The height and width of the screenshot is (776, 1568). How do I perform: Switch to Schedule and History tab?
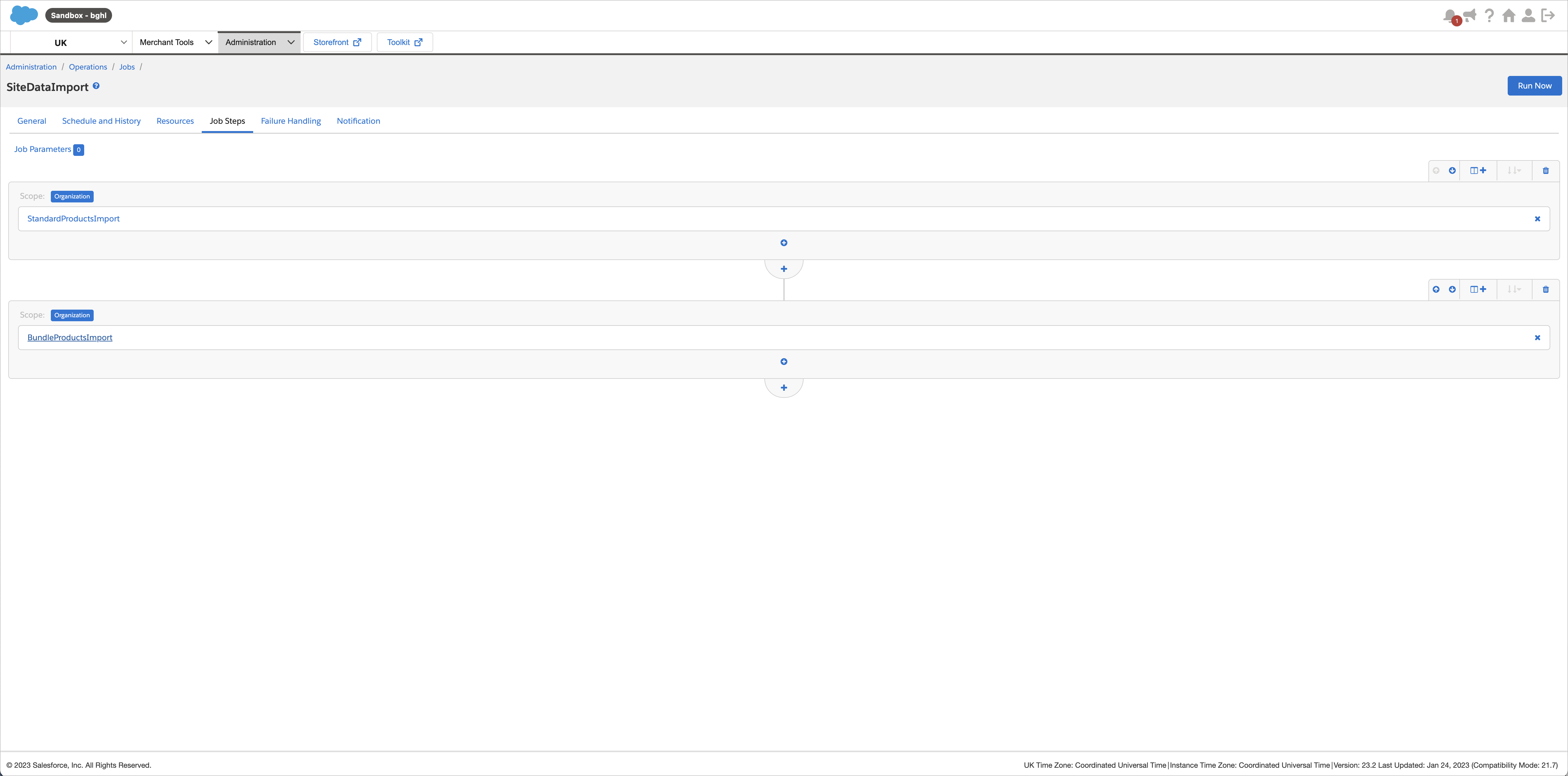point(101,121)
